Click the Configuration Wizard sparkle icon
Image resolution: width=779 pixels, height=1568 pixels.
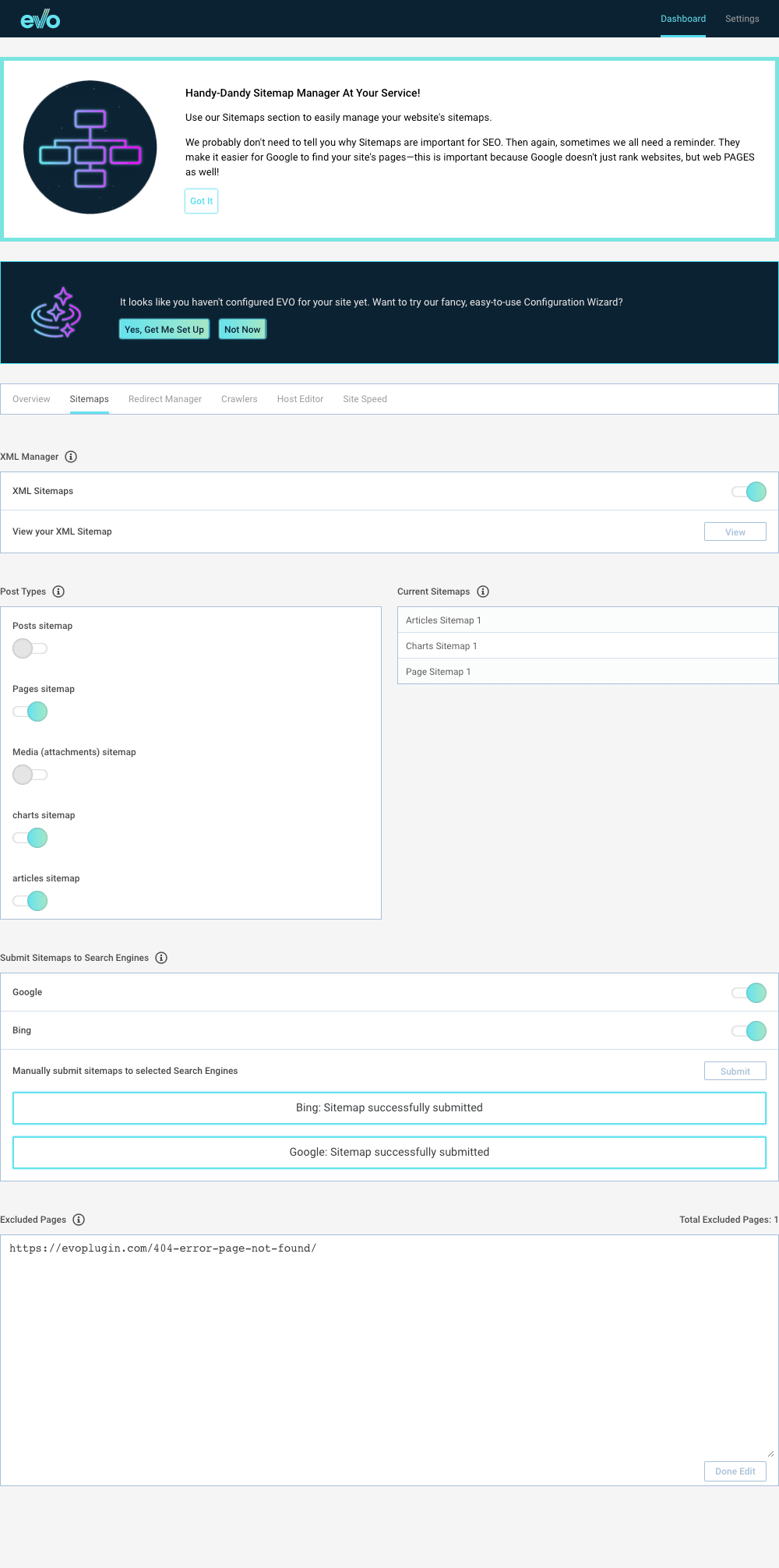[56, 312]
